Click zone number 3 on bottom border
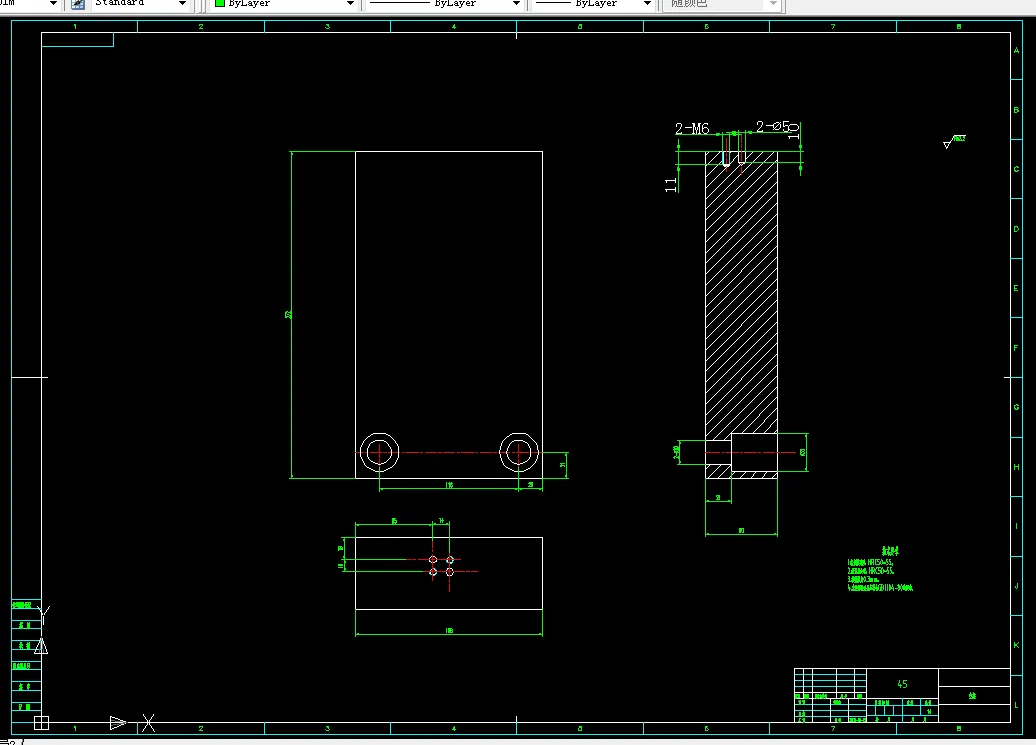1036x745 pixels. coord(327,728)
